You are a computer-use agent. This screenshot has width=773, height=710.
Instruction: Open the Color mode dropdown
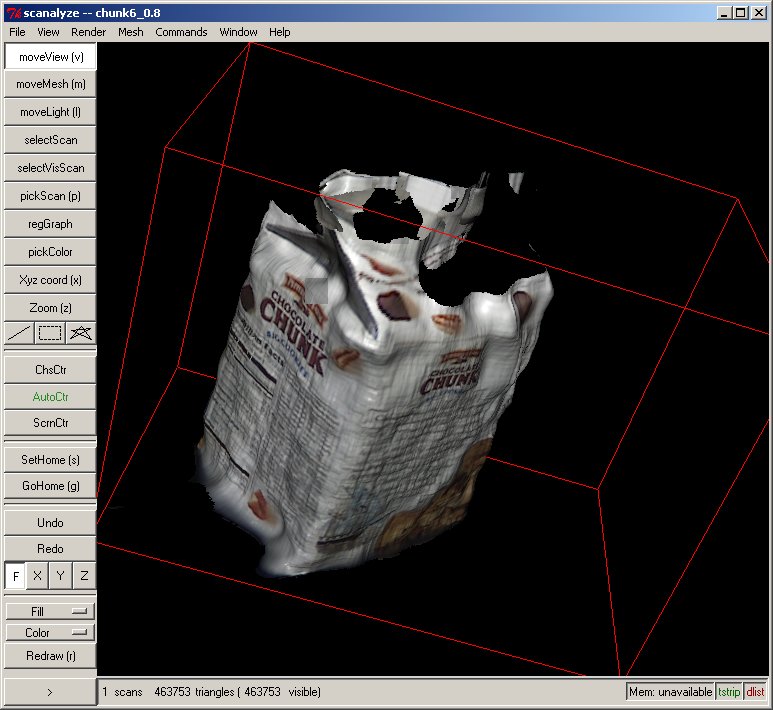[x=50, y=633]
